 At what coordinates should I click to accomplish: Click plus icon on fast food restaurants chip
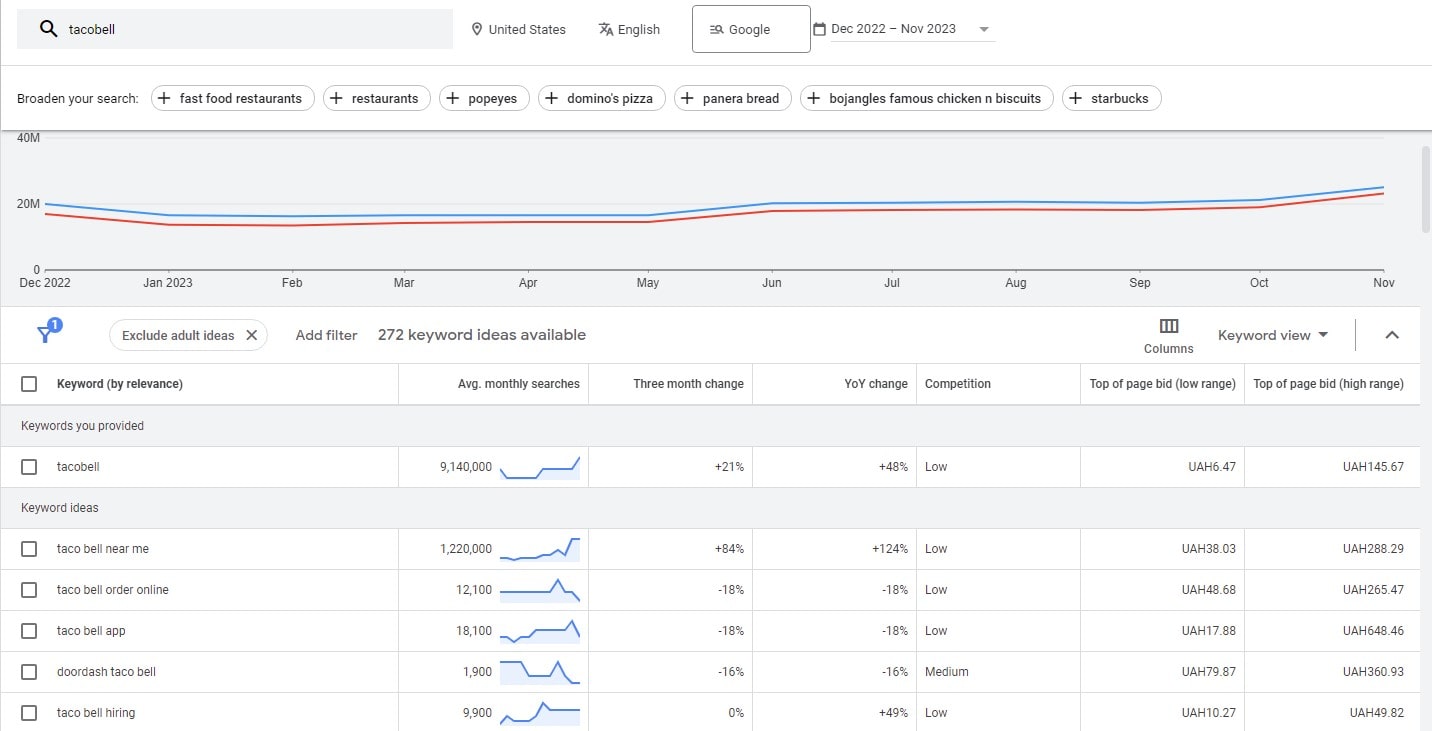(x=165, y=98)
